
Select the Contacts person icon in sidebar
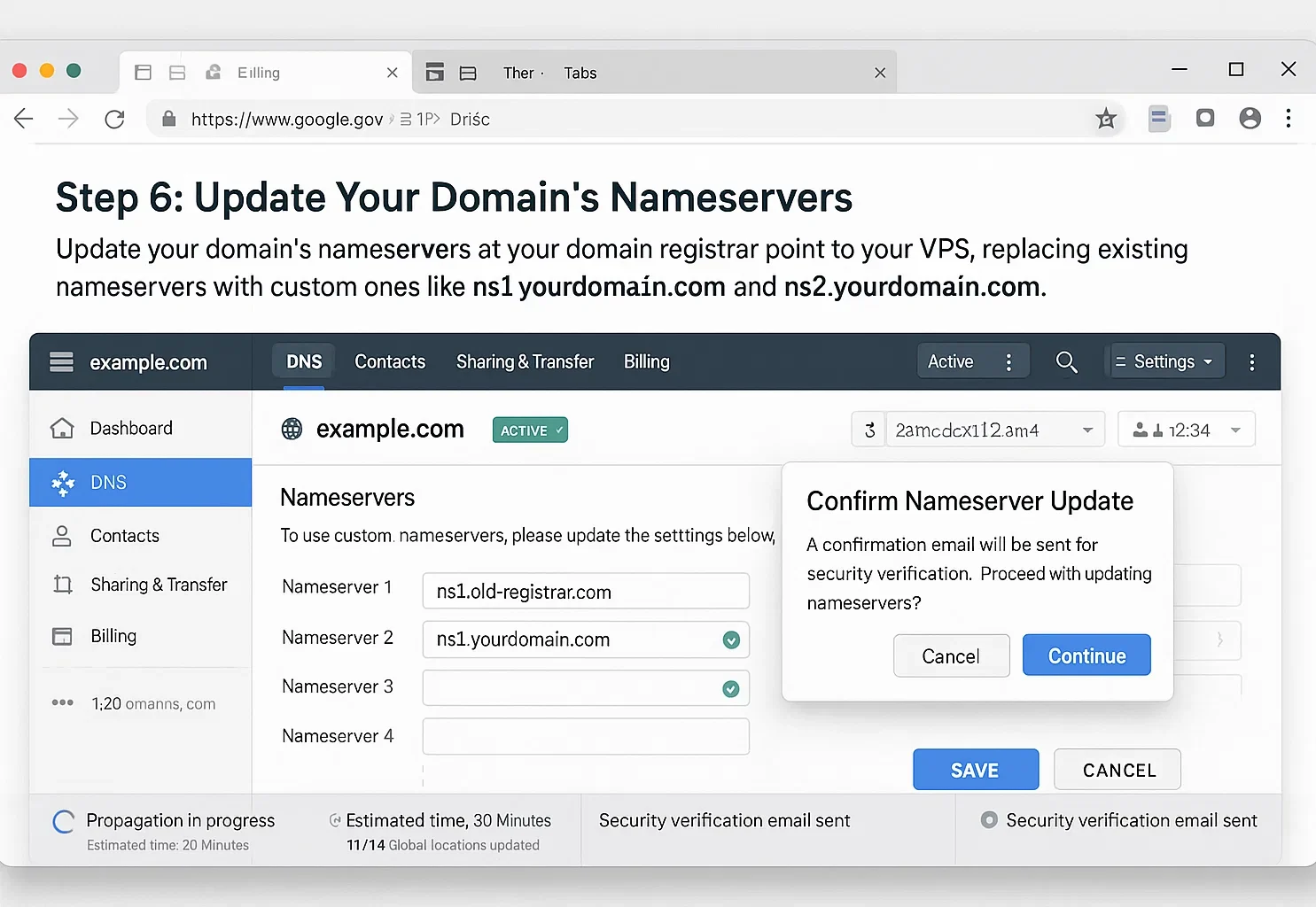pyautogui.click(x=62, y=535)
